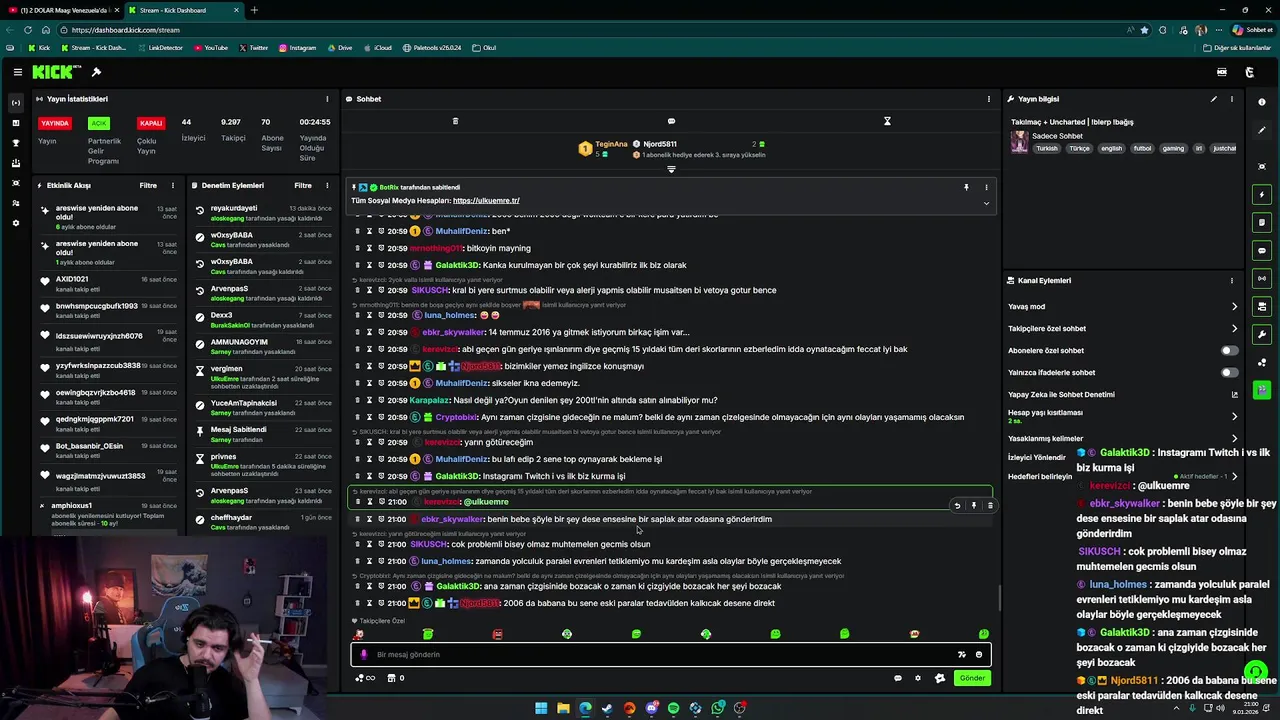The image size is (1280, 720).
Task: Collapse the gift leaderboard arrow
Action: pos(671,169)
